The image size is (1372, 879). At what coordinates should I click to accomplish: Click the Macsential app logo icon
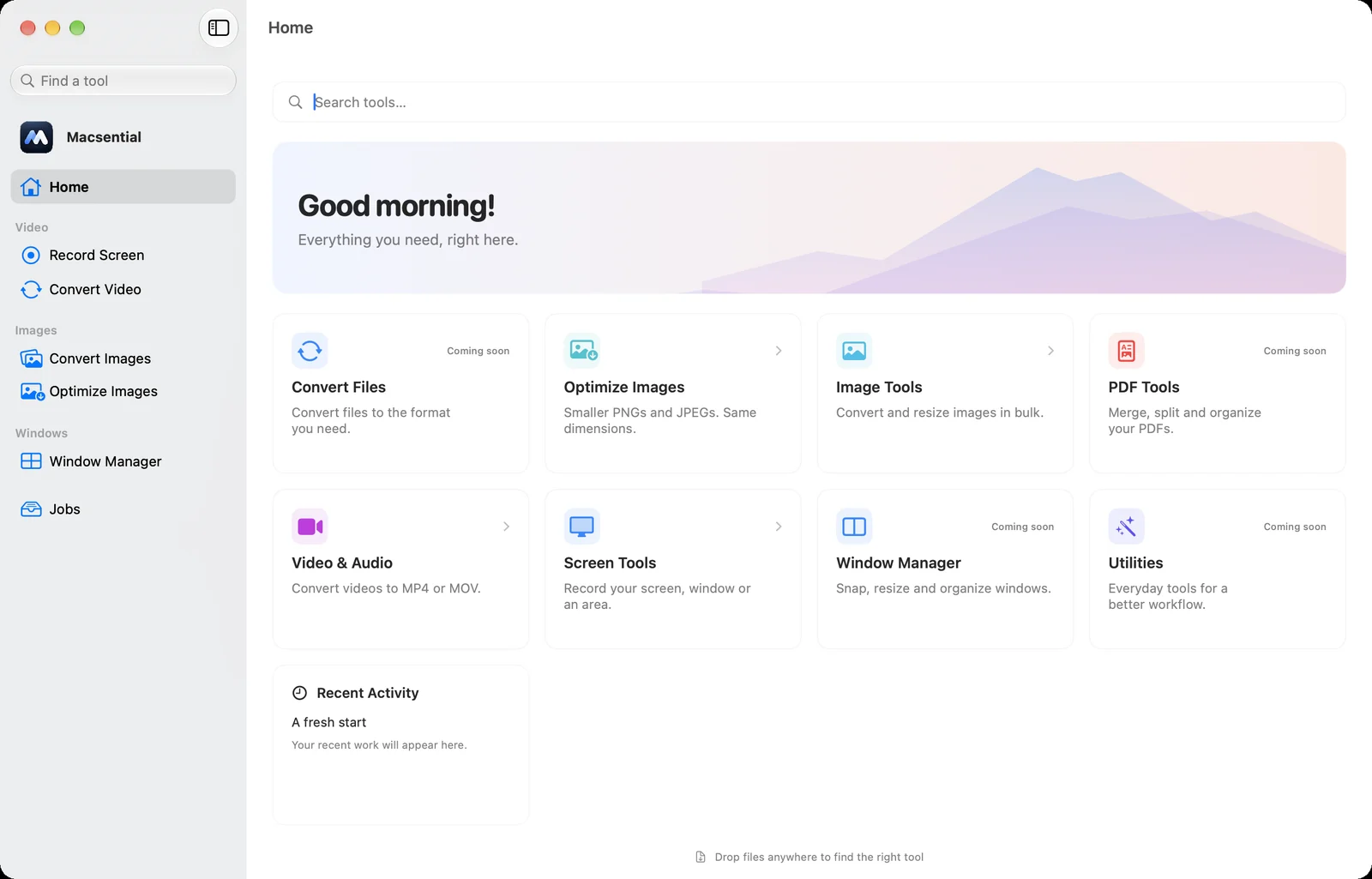click(37, 137)
